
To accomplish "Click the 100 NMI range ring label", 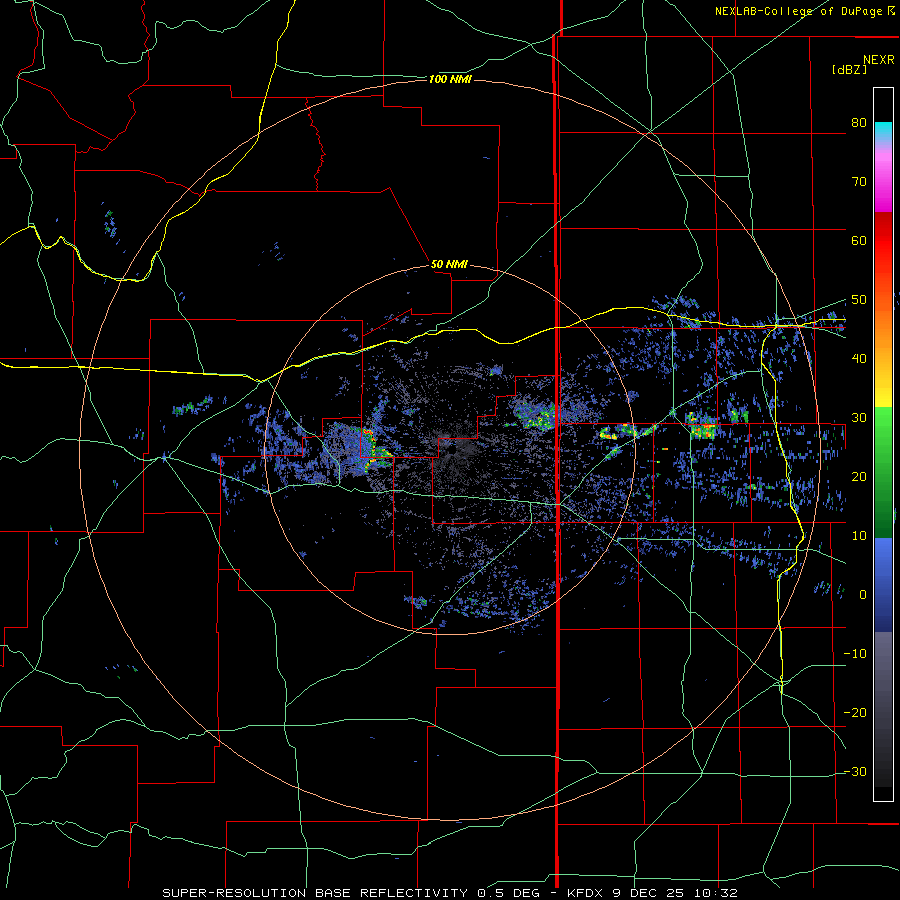I will (x=450, y=79).
